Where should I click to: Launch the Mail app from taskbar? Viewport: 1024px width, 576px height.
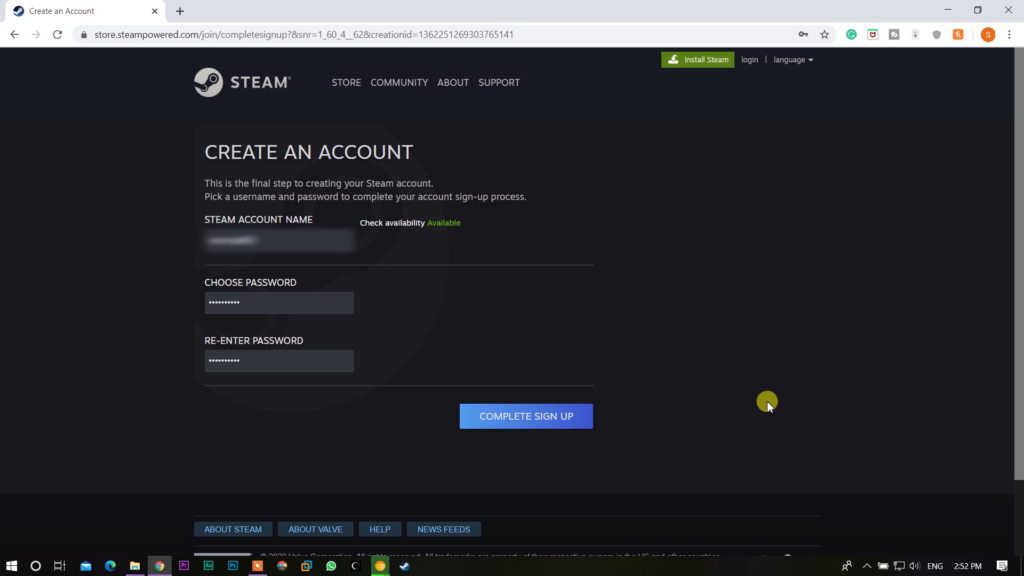tap(86, 566)
